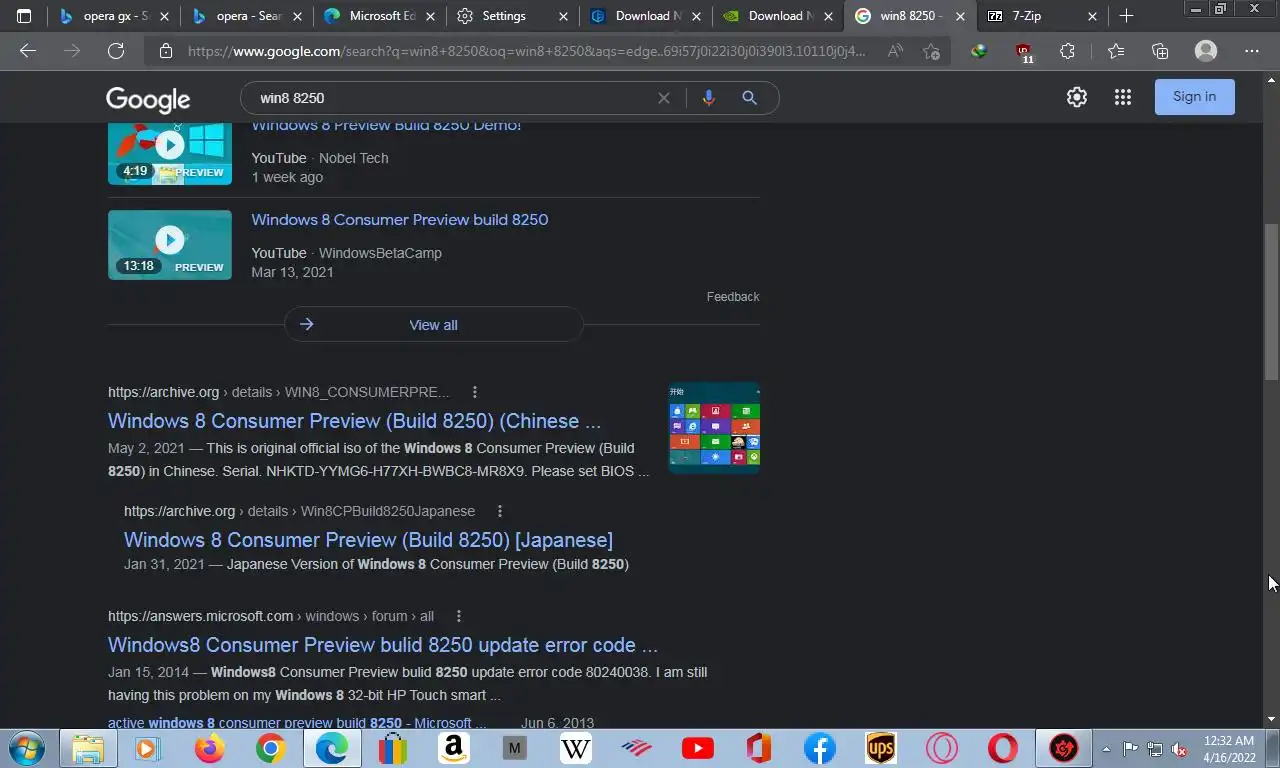Close the win8 8250 tab
Viewport: 1280px width, 768px height.
click(x=960, y=16)
